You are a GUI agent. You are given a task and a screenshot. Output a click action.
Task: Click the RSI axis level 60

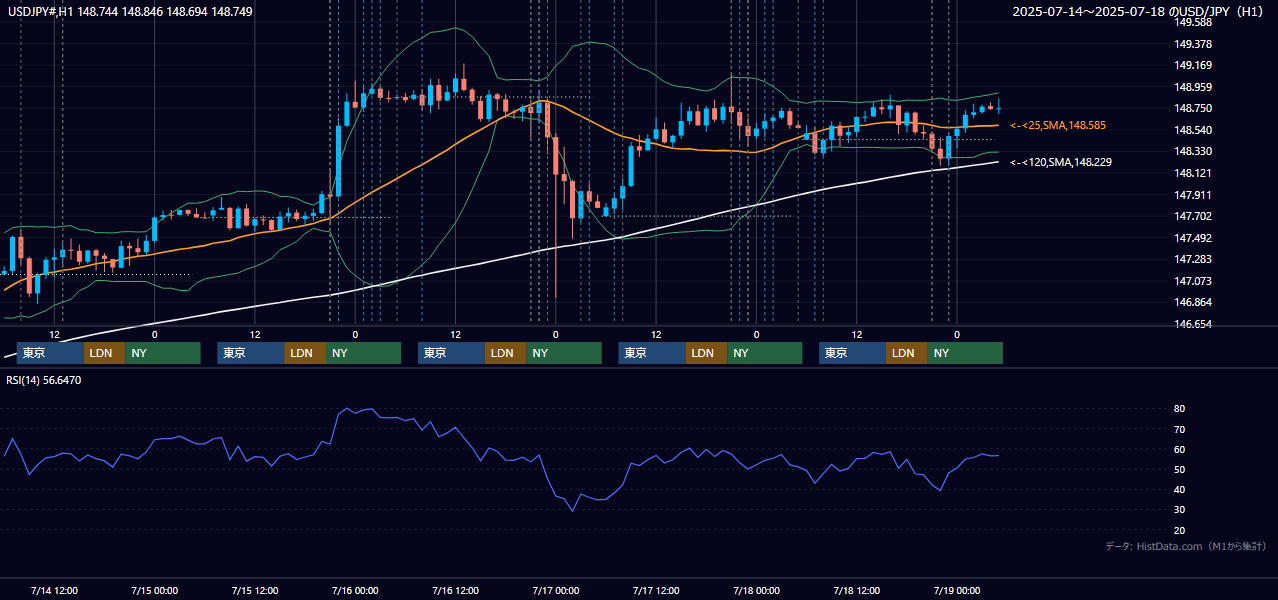tap(1180, 449)
